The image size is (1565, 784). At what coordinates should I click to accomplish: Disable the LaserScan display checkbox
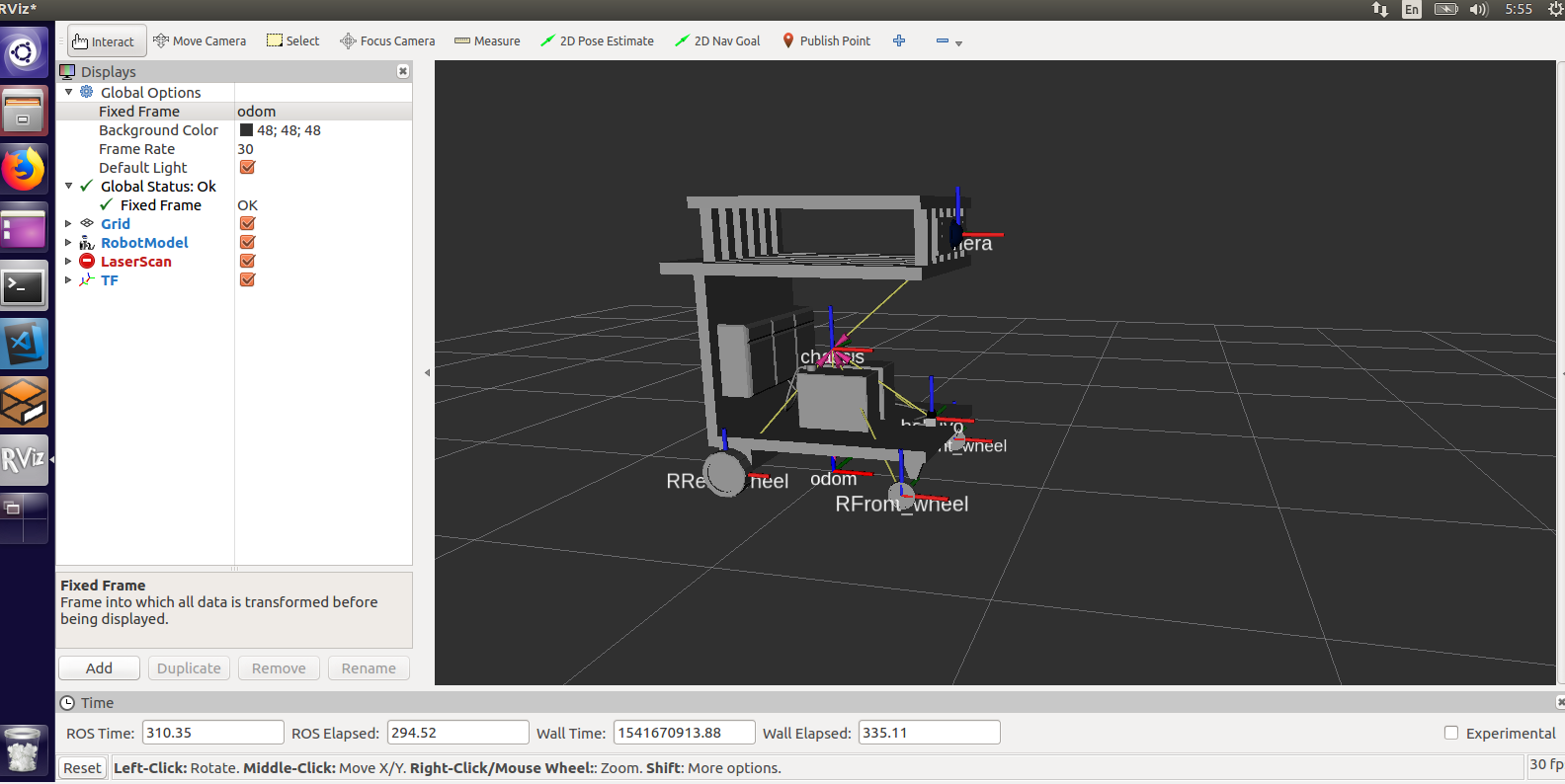[248, 261]
